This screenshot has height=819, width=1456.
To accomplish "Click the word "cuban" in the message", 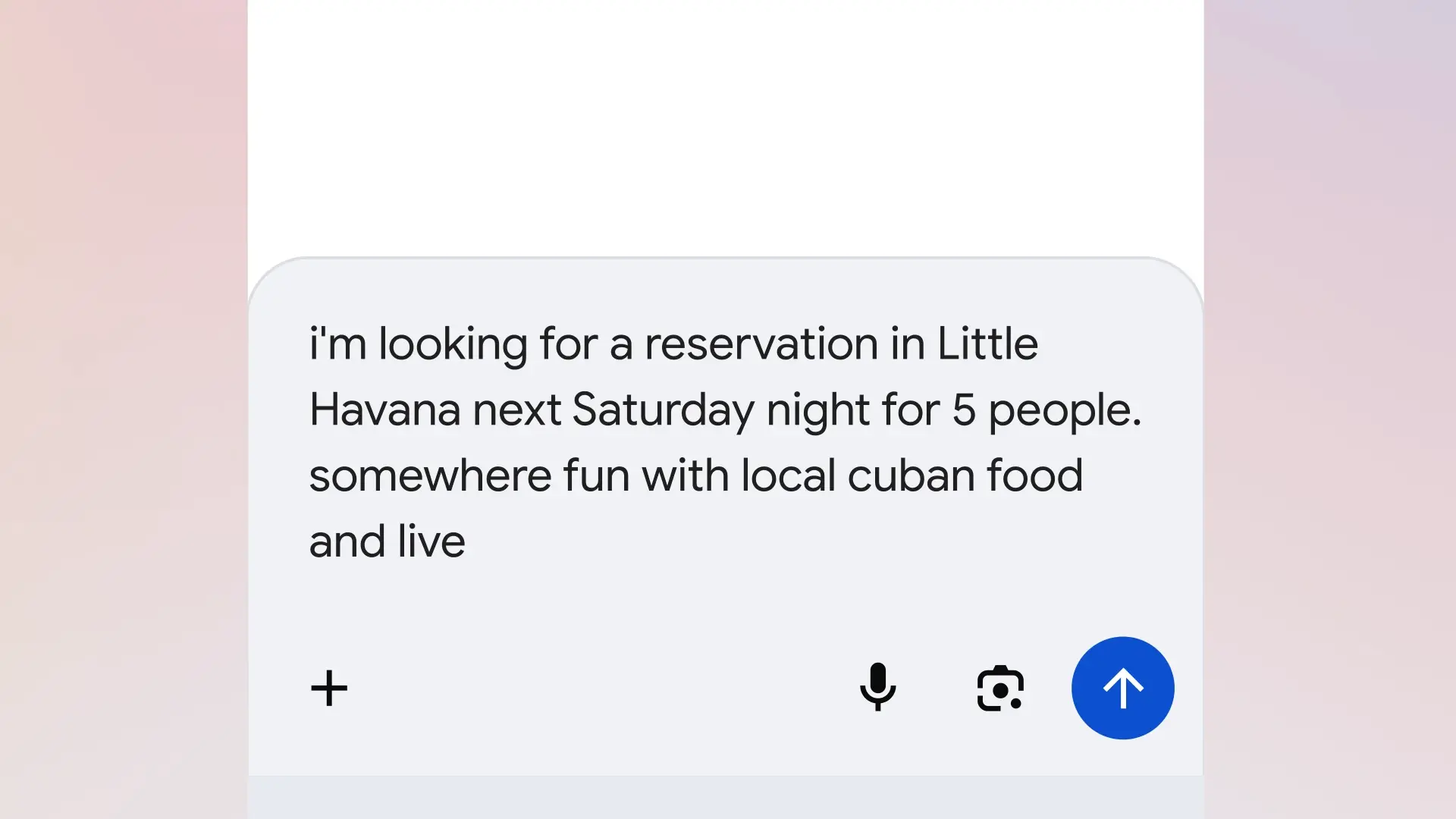I will (911, 476).
